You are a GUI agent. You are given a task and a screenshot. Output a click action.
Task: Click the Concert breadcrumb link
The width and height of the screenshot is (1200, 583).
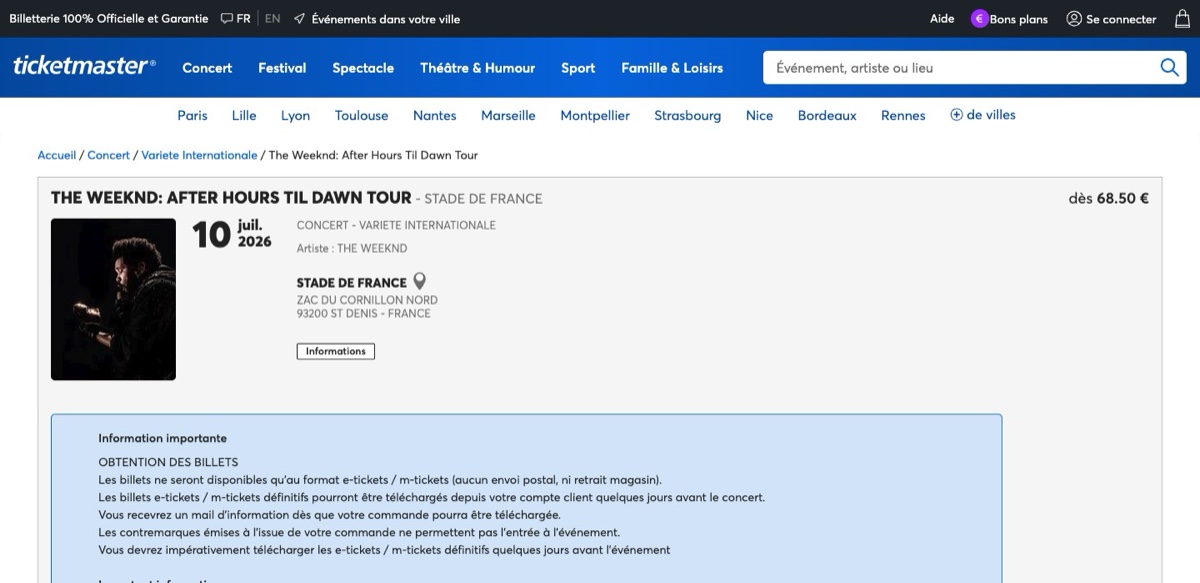tap(108, 155)
